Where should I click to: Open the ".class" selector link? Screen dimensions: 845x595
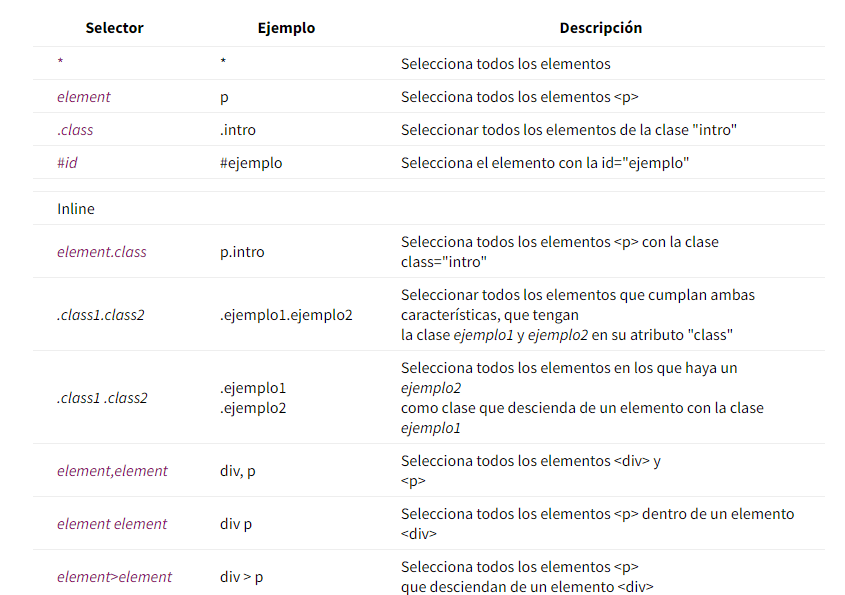75,130
